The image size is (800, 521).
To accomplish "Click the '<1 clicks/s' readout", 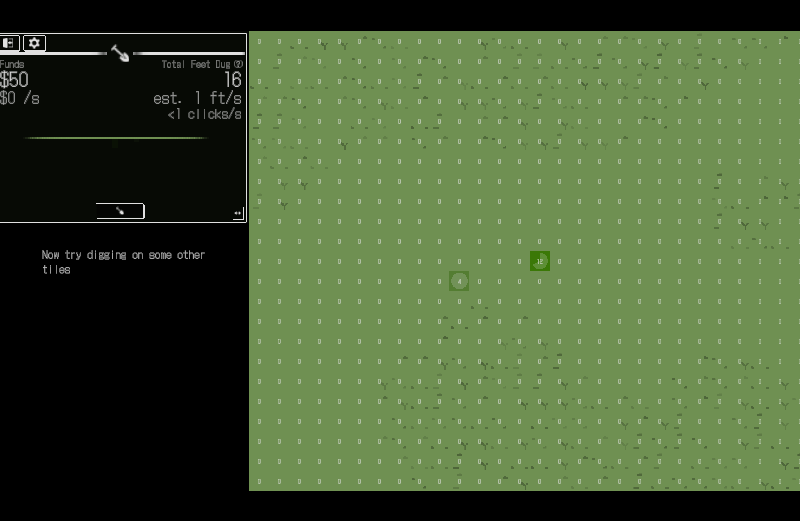I will click(204, 115).
